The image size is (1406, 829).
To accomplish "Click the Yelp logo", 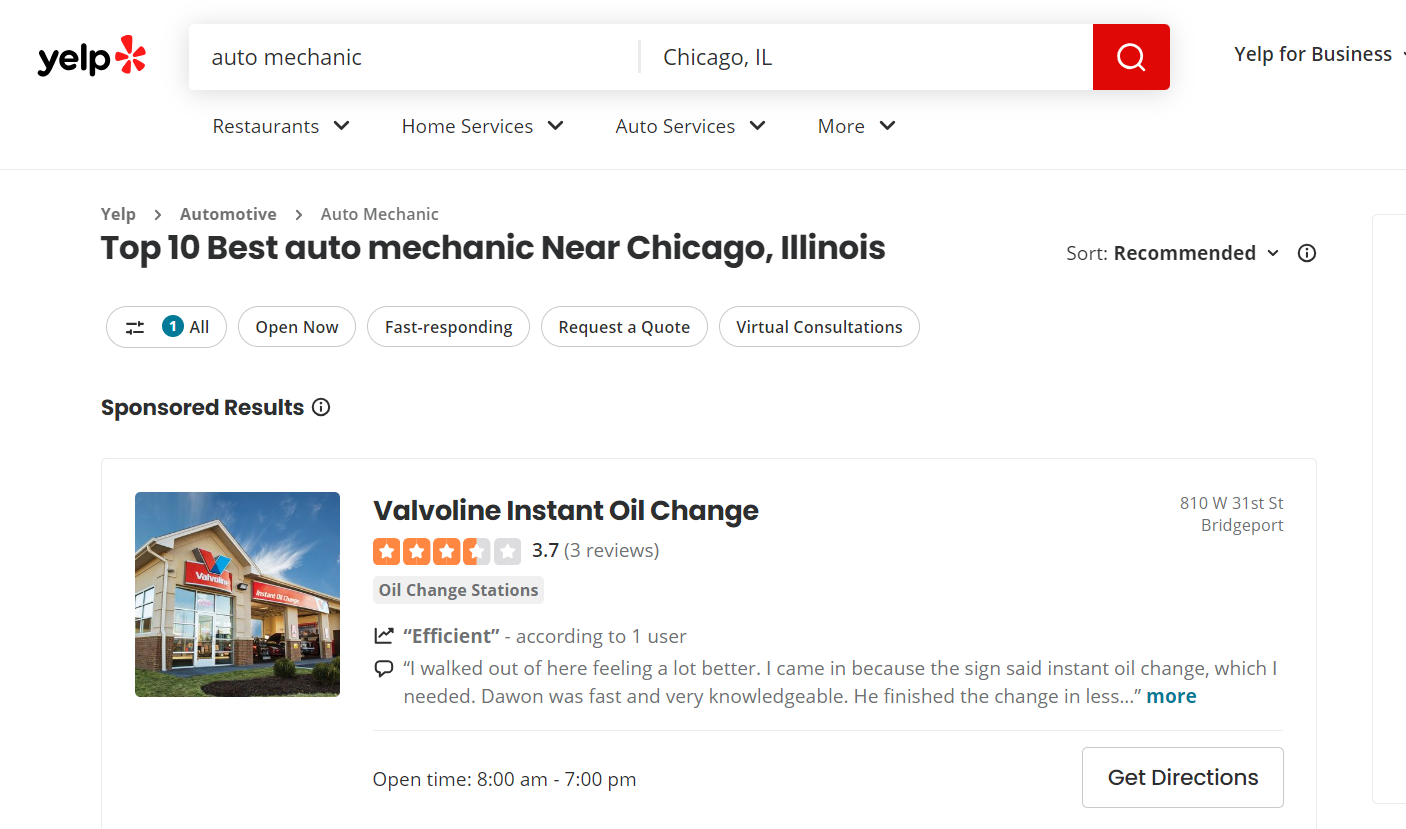I will (92, 57).
